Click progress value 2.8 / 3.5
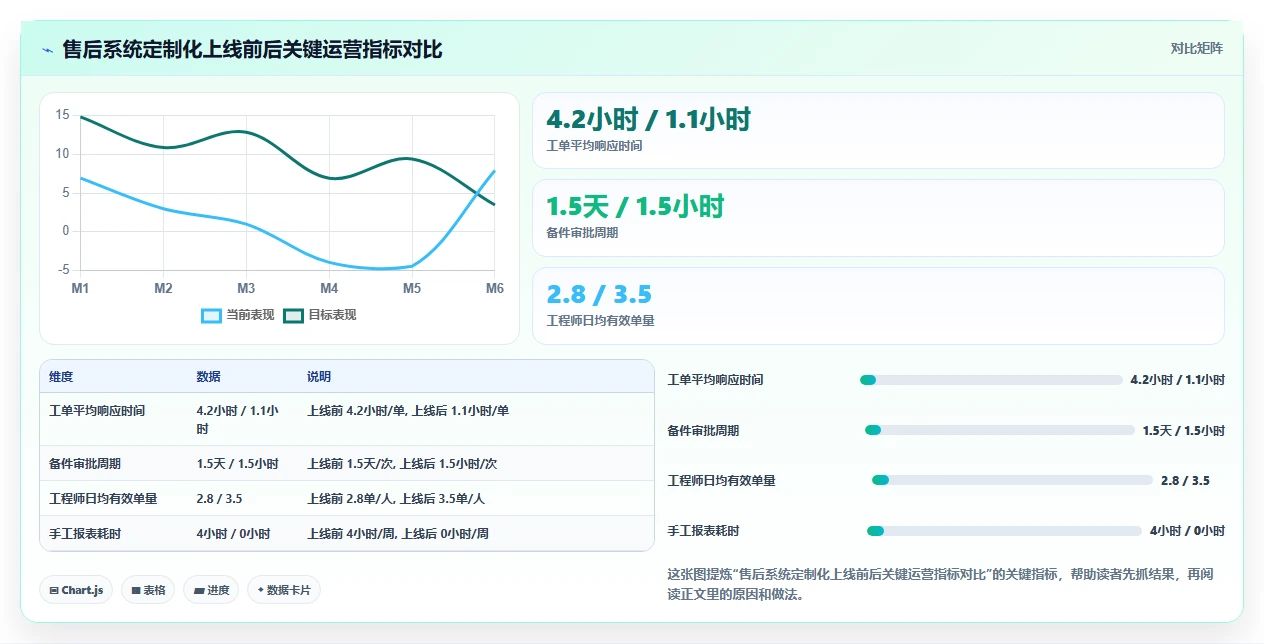 pos(1185,480)
